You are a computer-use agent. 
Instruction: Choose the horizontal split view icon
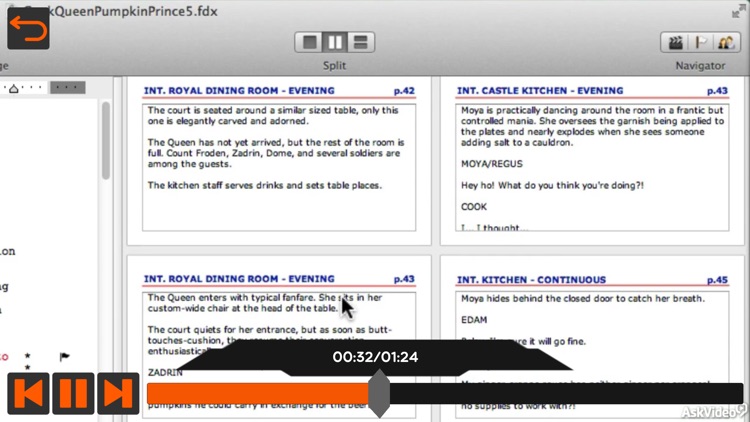pos(360,43)
